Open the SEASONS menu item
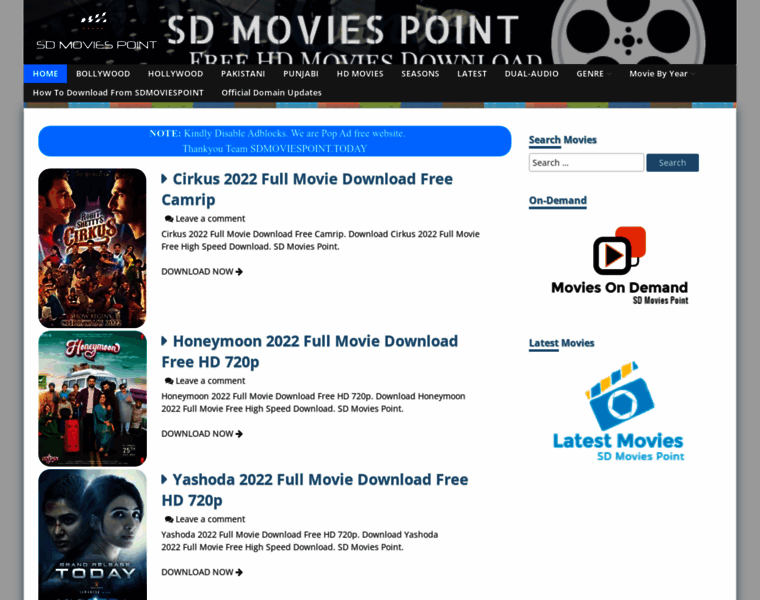 (x=420, y=74)
